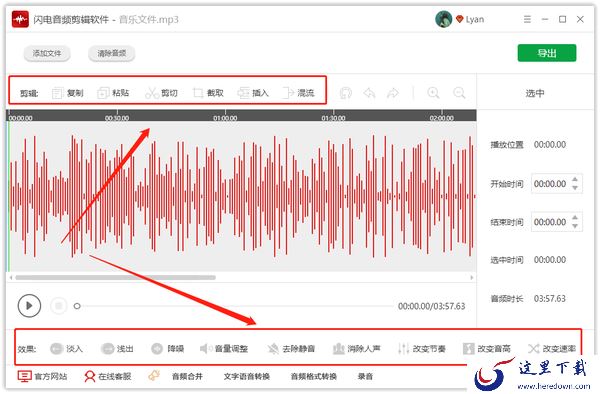The image size is (600, 394).
Task: Choose the Insert (插入) tool
Action: coord(253,93)
